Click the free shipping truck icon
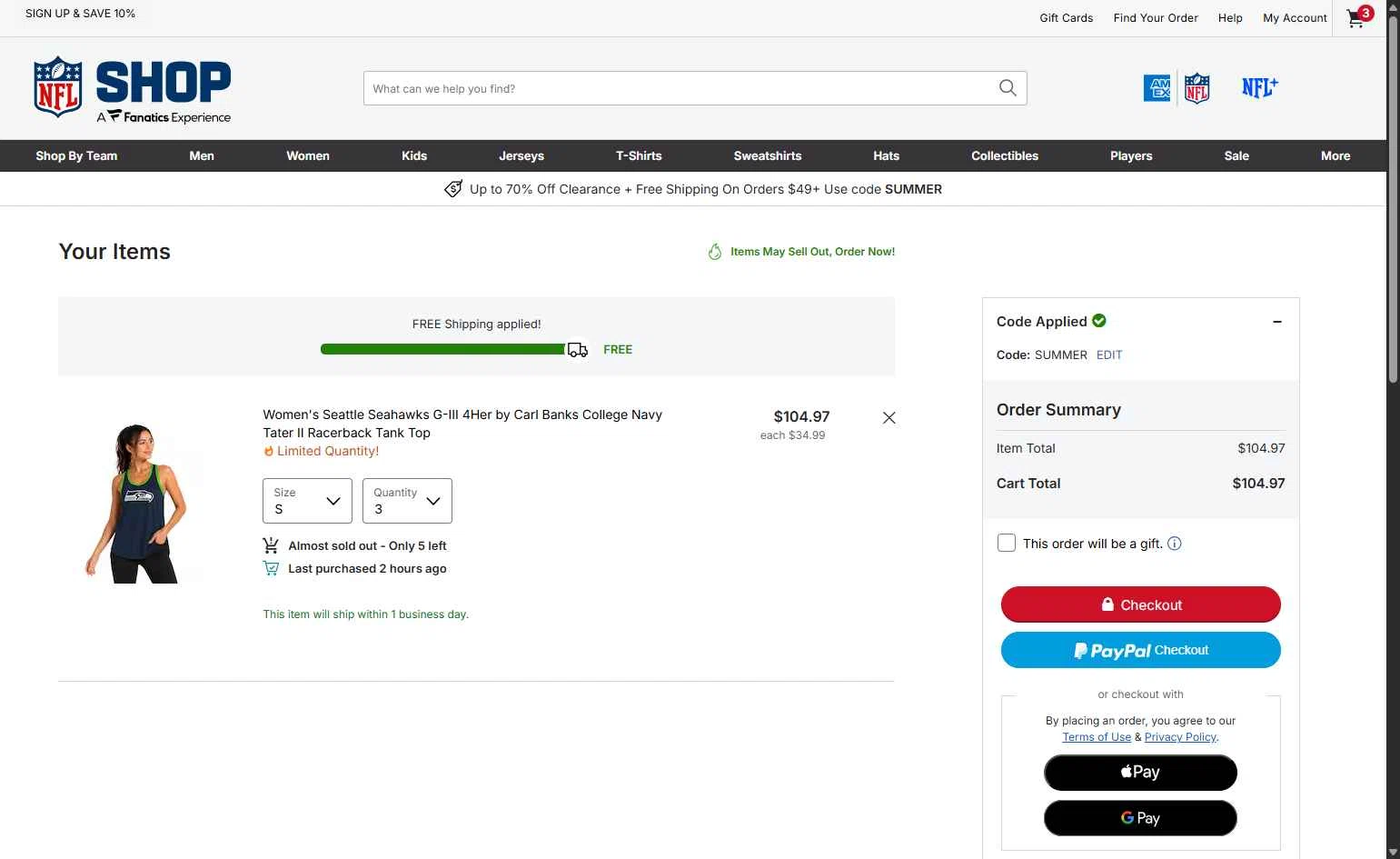This screenshot has height=859, width=1400. [578, 350]
